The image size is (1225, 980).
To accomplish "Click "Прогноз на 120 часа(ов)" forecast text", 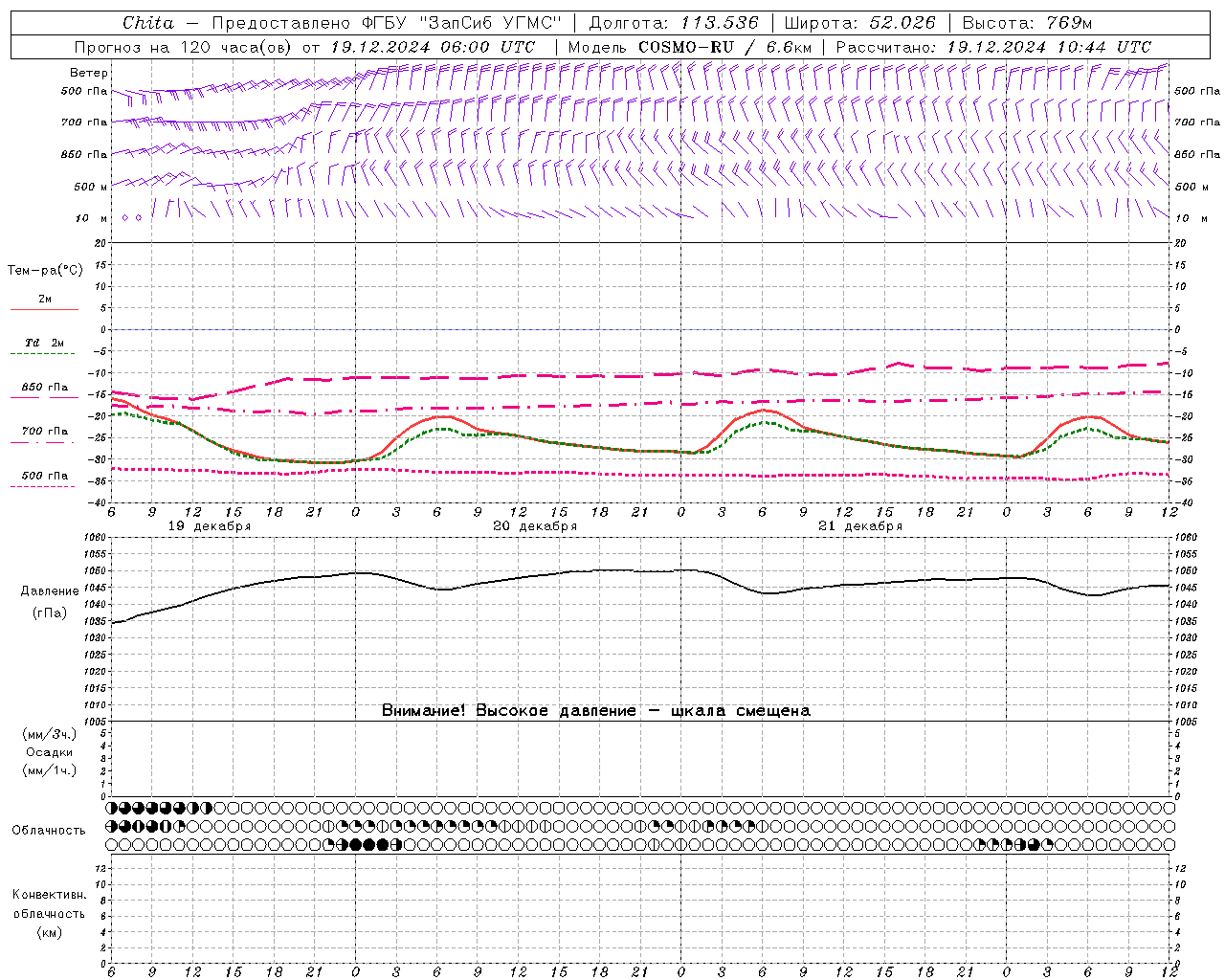I will (184, 47).
